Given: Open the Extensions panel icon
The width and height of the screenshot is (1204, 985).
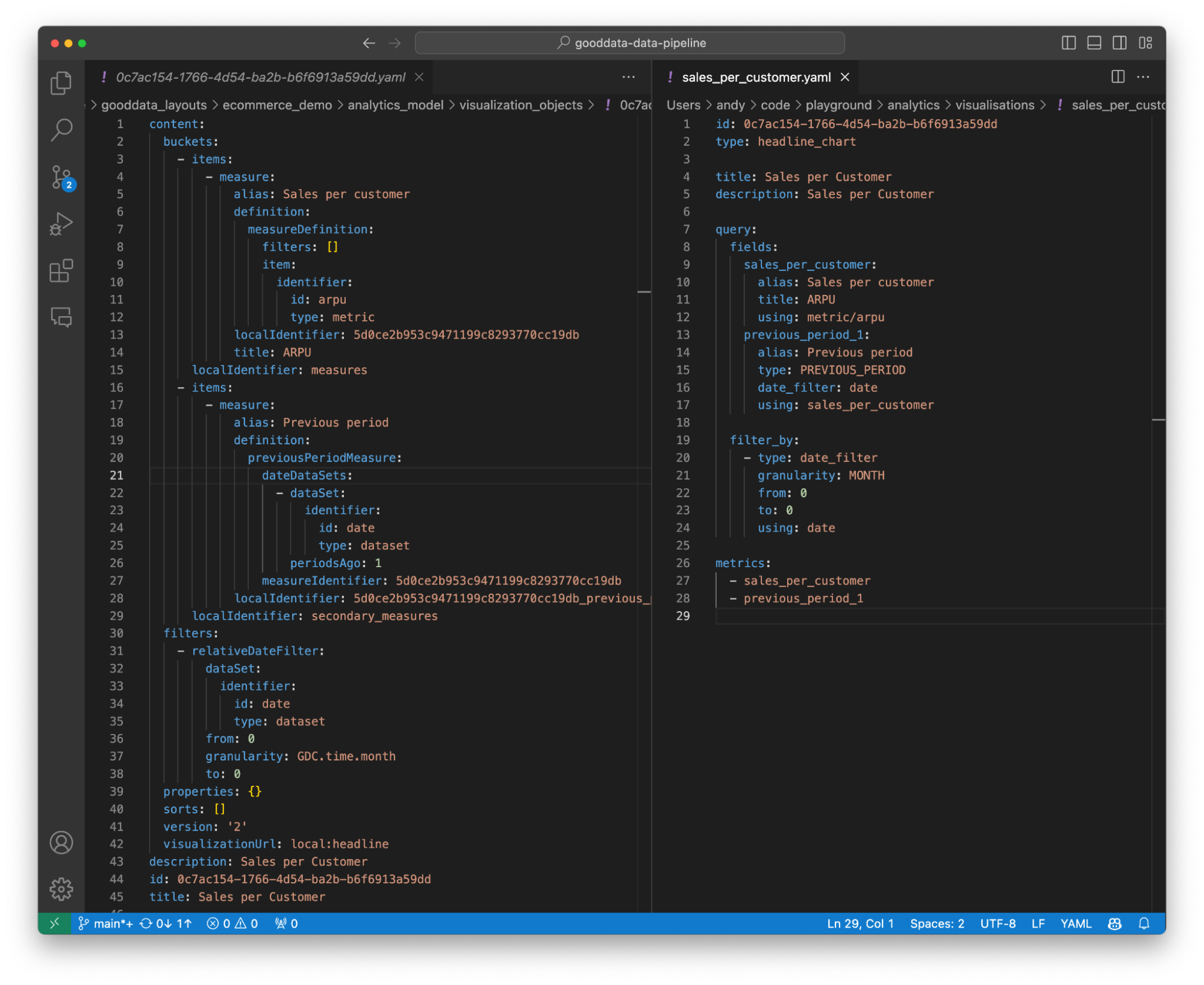Looking at the screenshot, I should 61,272.
